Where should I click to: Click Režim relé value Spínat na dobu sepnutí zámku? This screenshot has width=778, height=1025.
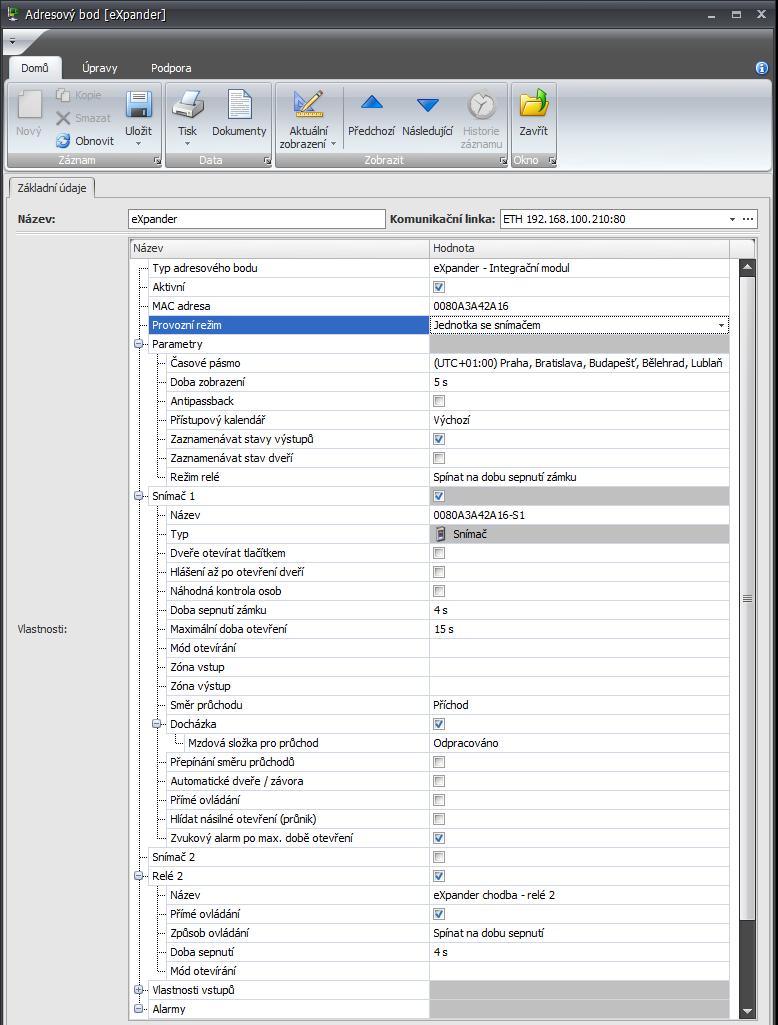point(505,477)
